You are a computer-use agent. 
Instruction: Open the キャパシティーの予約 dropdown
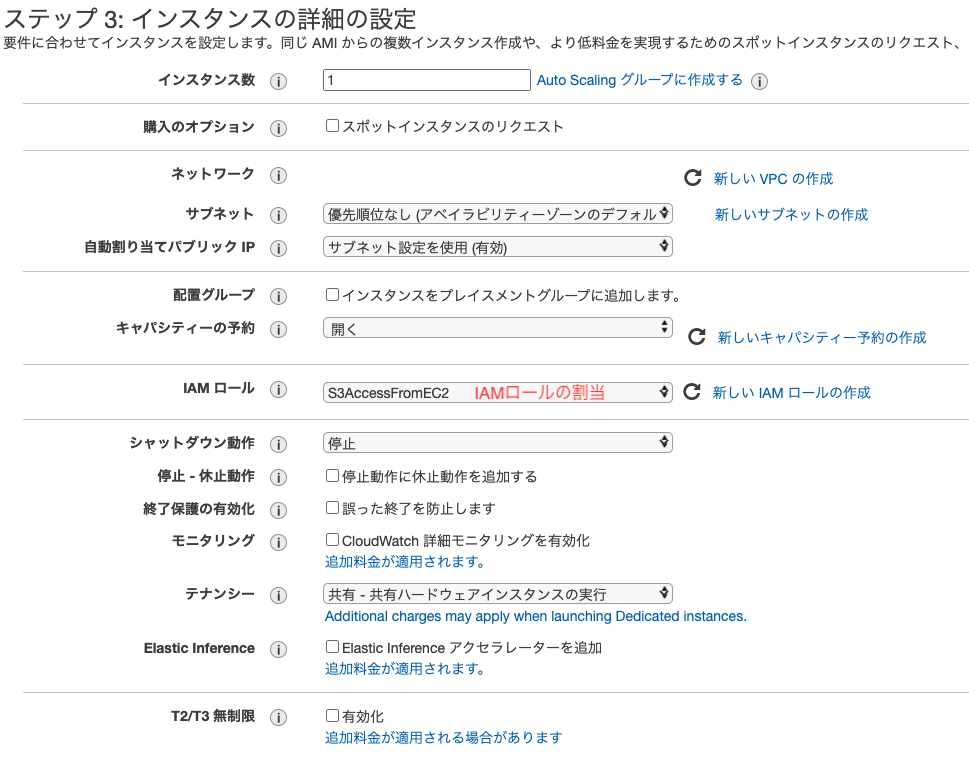(497, 327)
